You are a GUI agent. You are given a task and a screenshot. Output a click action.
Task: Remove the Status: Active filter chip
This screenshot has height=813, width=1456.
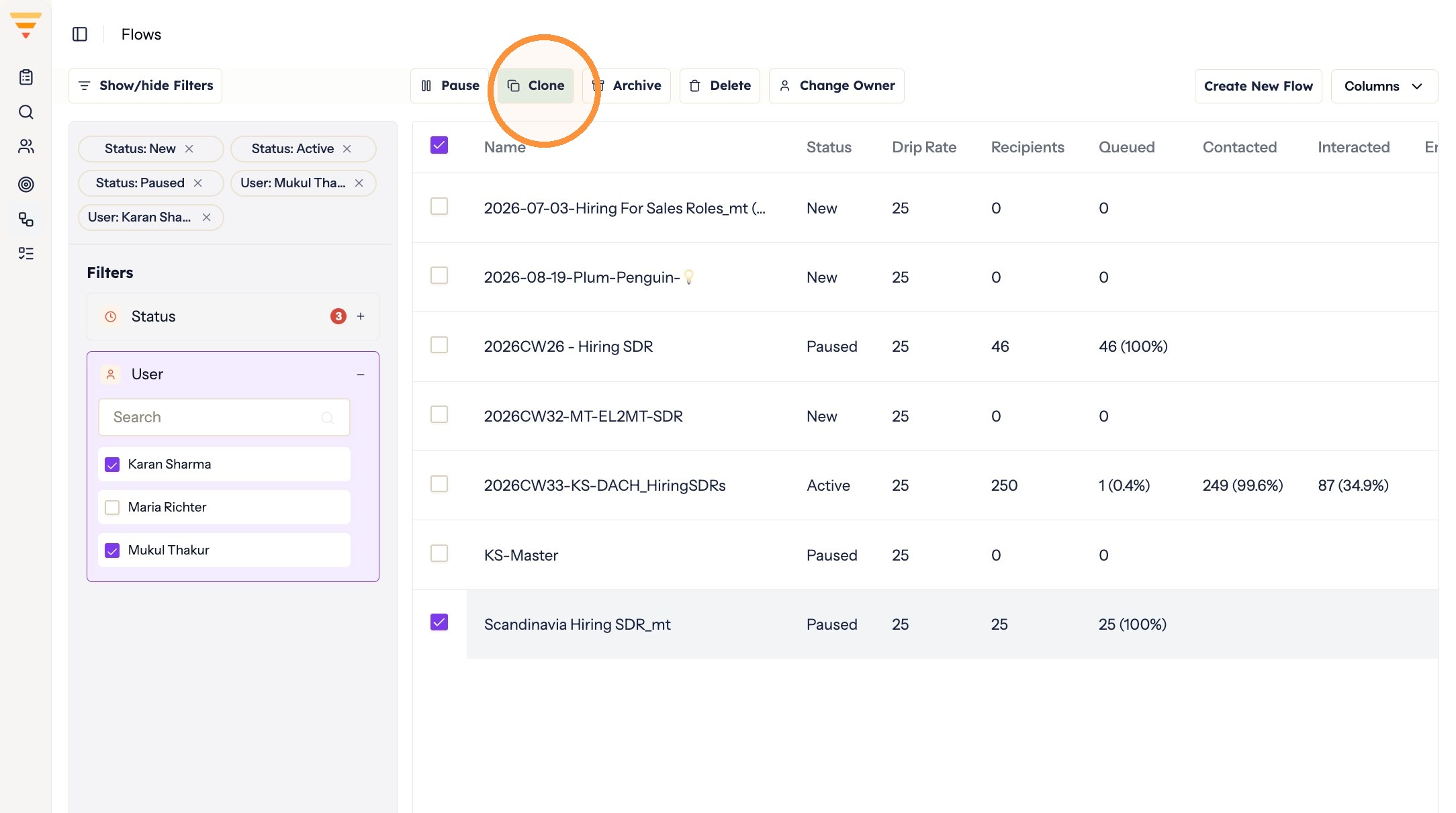pyautogui.click(x=347, y=149)
